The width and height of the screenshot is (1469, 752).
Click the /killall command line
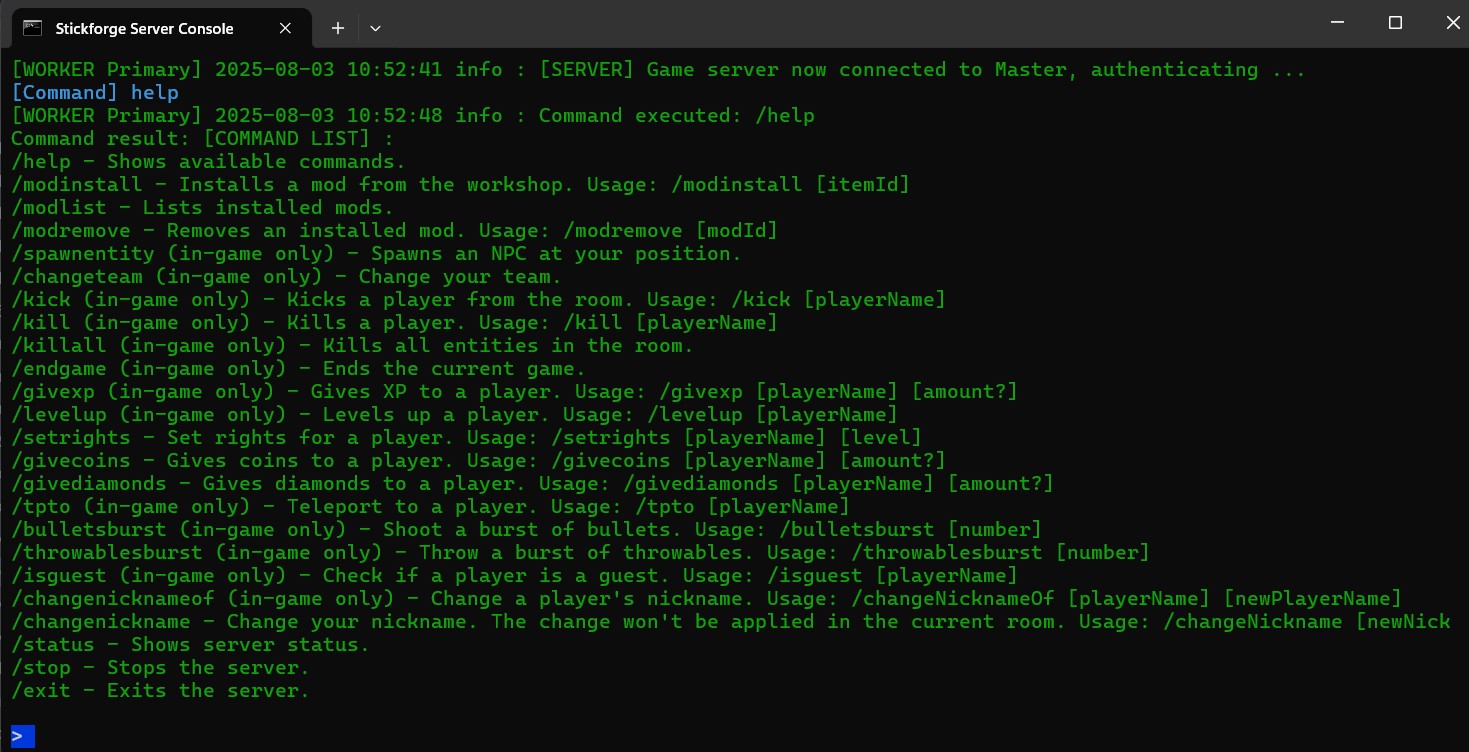[x=352, y=346]
